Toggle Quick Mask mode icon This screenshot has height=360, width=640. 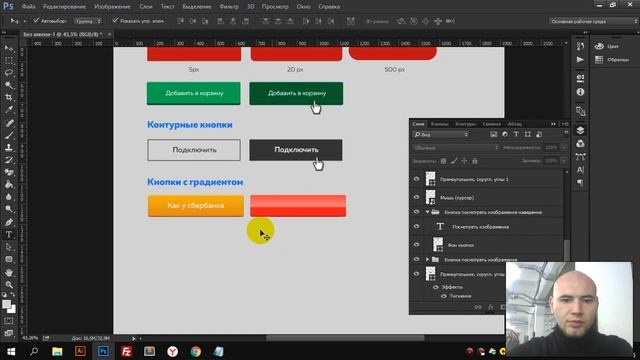tap(9, 321)
